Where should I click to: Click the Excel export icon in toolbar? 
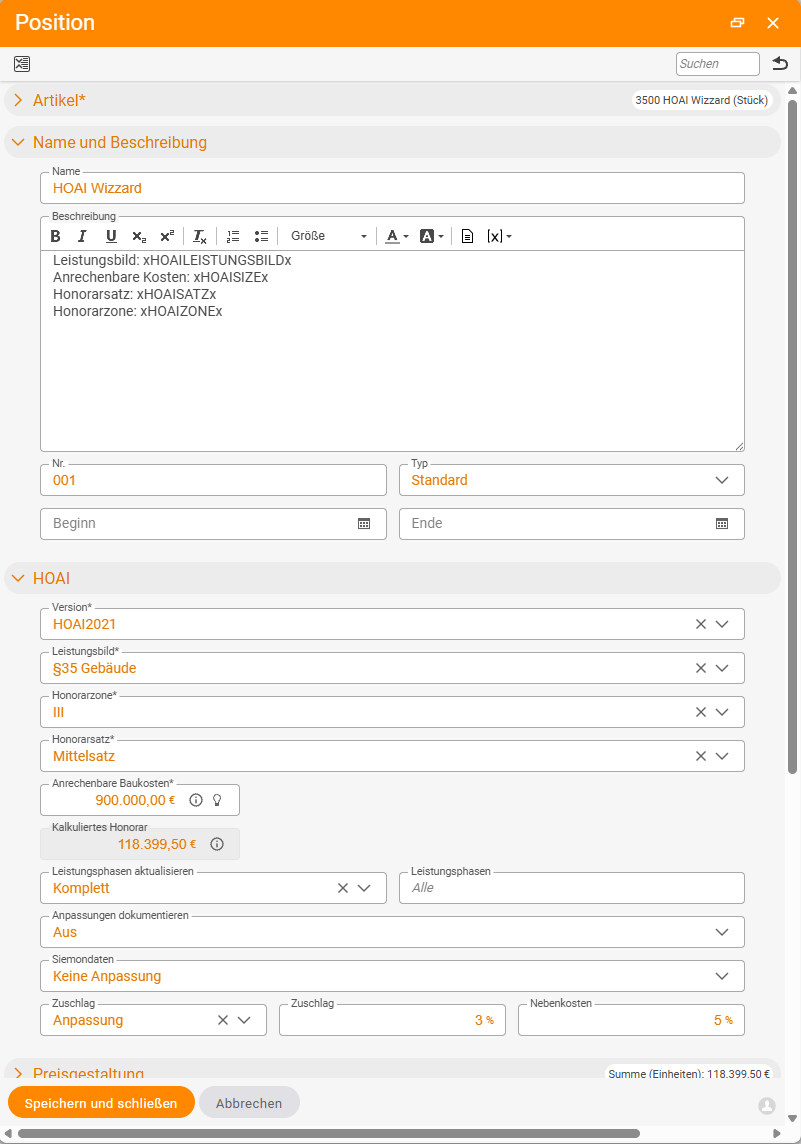tap(22, 64)
